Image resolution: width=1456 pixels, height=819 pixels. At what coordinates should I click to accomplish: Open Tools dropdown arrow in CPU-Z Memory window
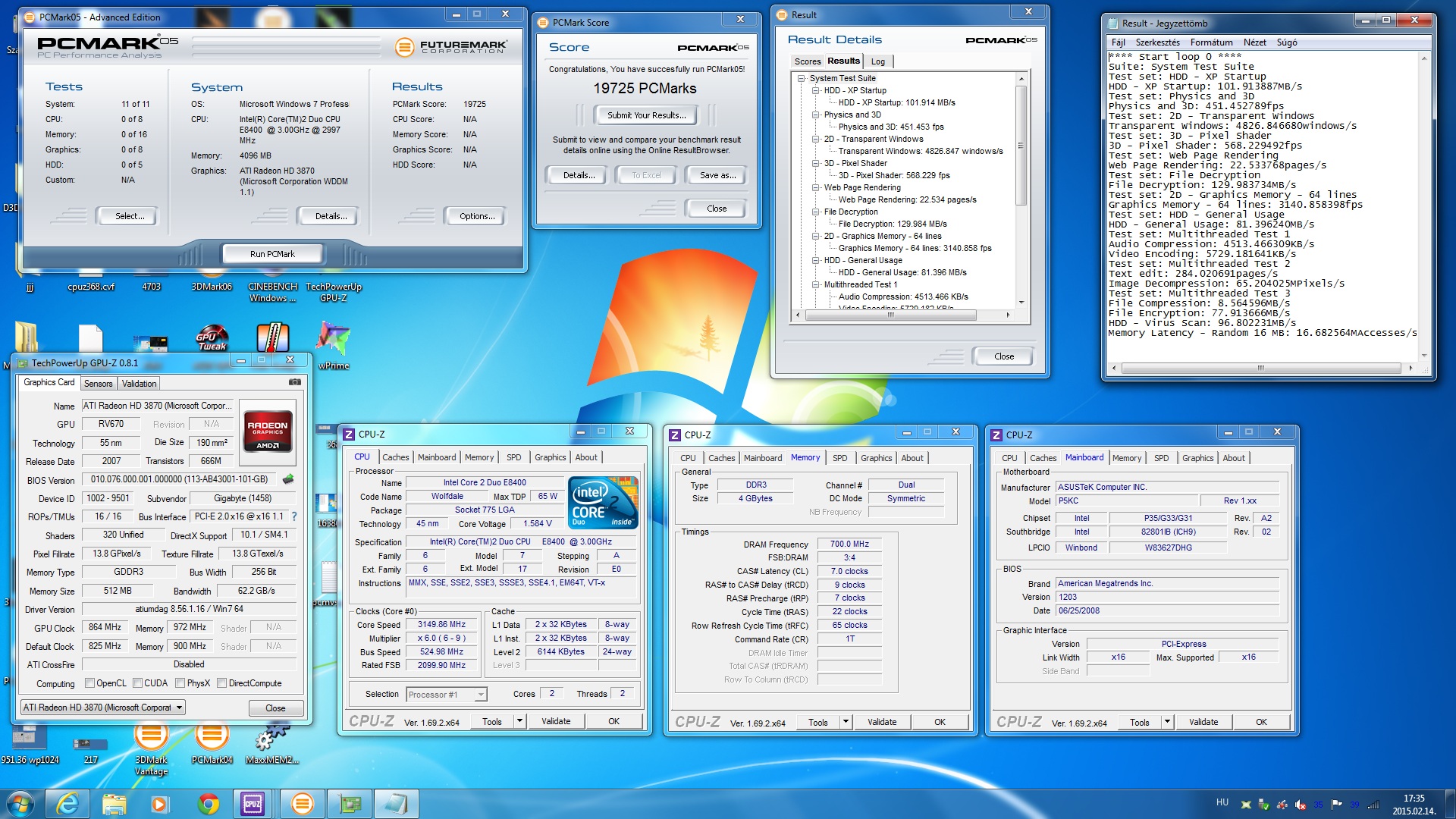click(846, 722)
